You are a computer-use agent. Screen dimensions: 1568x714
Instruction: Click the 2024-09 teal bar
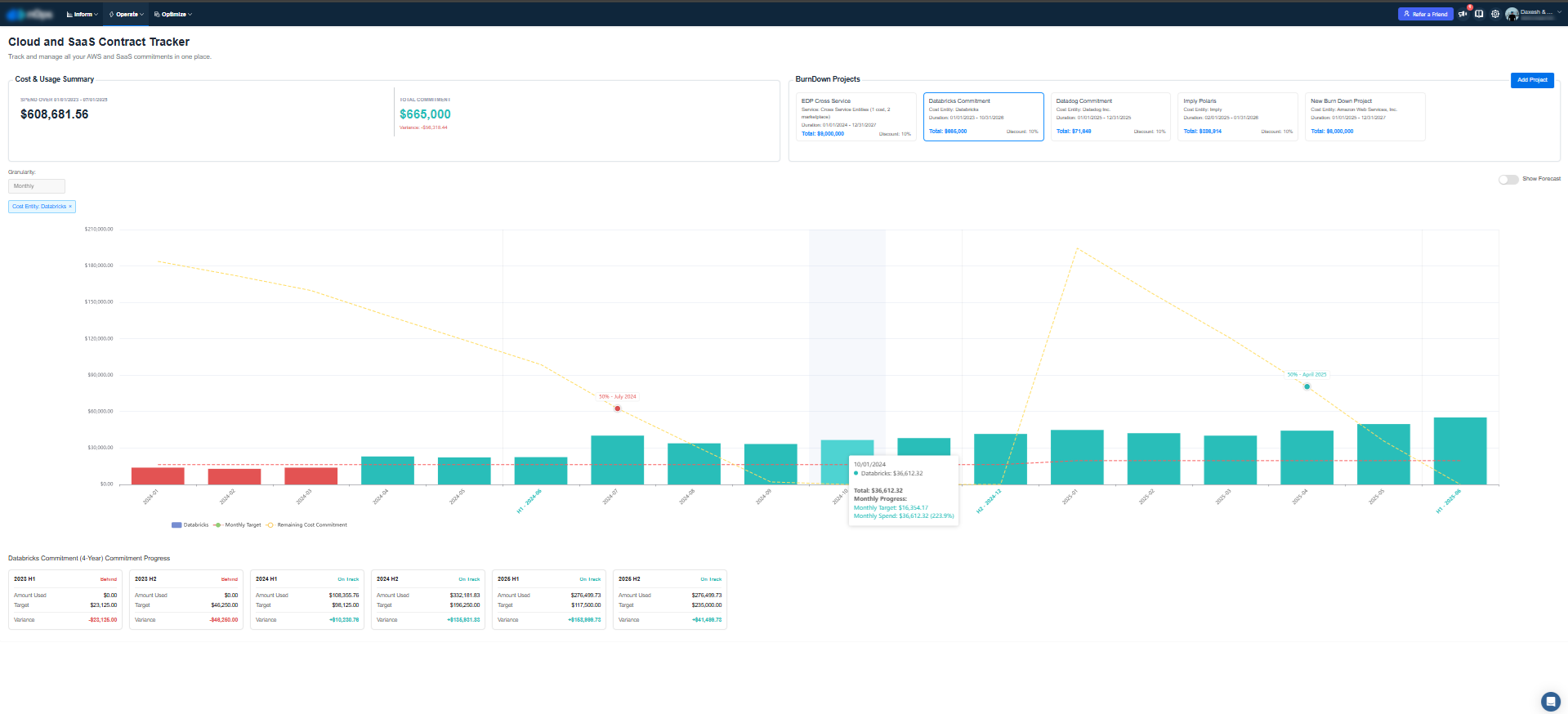pos(771,465)
